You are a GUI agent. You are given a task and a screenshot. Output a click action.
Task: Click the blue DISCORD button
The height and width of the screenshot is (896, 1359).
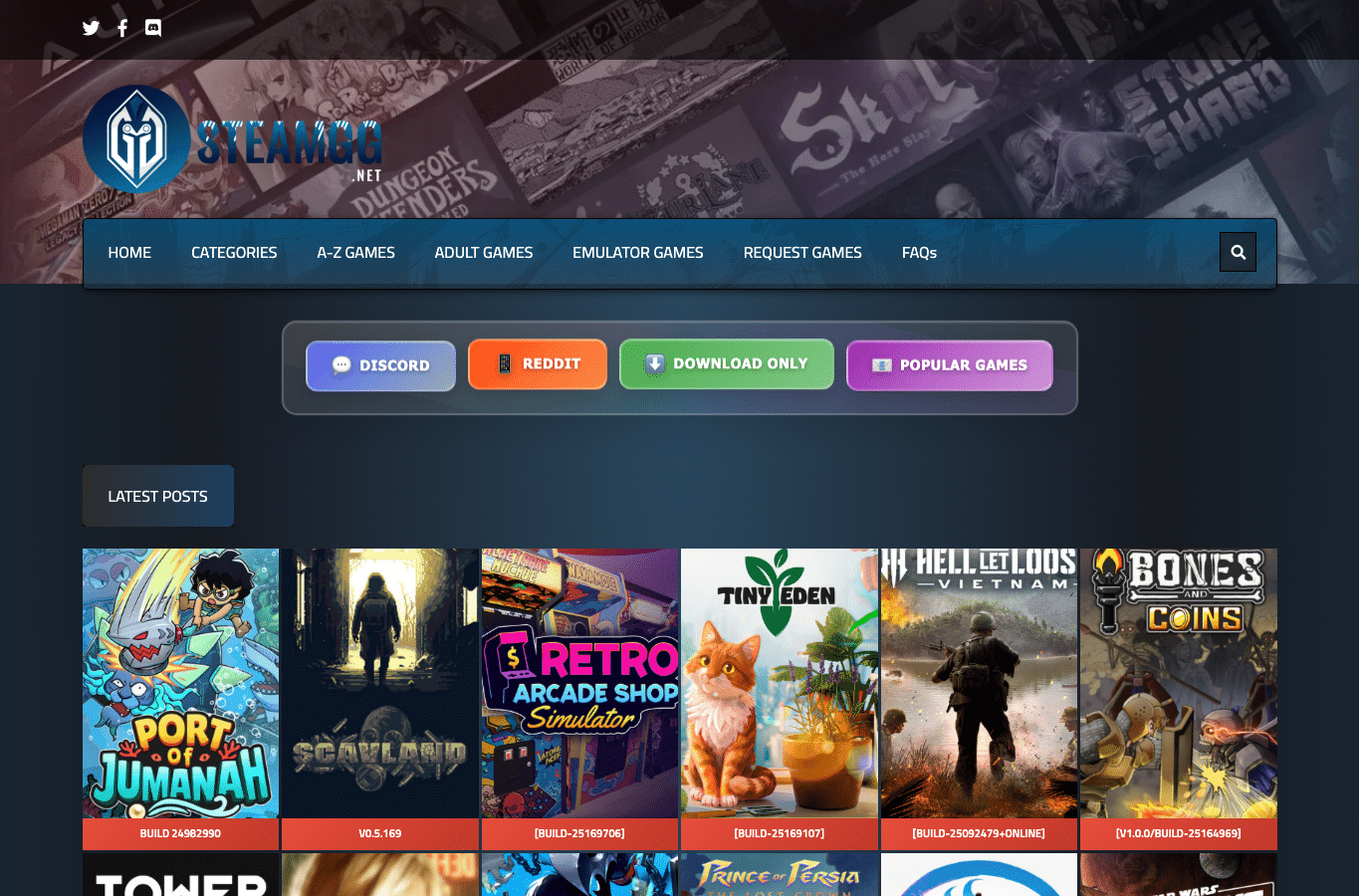pos(380,365)
